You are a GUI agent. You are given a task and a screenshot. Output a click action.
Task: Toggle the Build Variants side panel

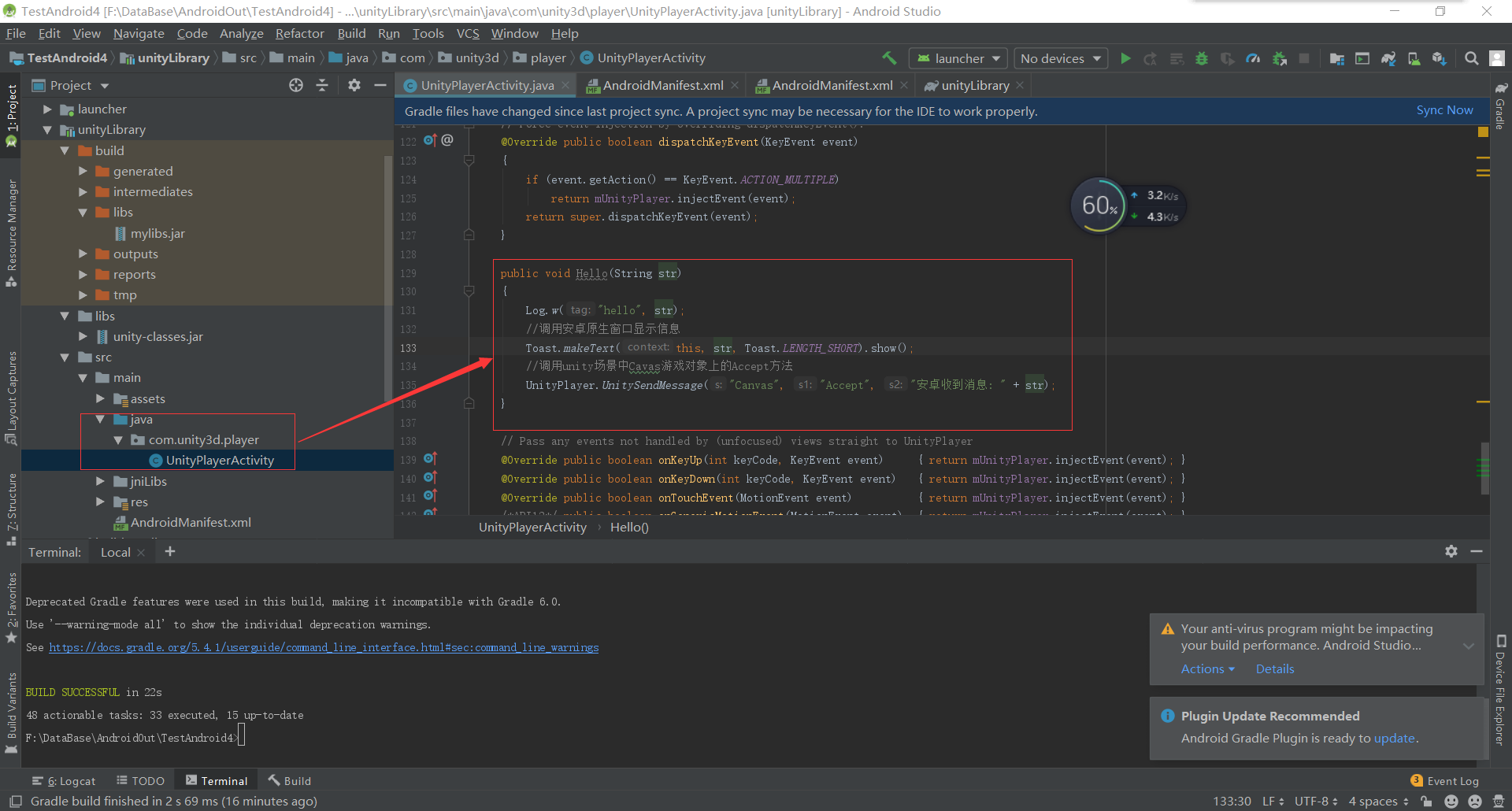(11, 713)
